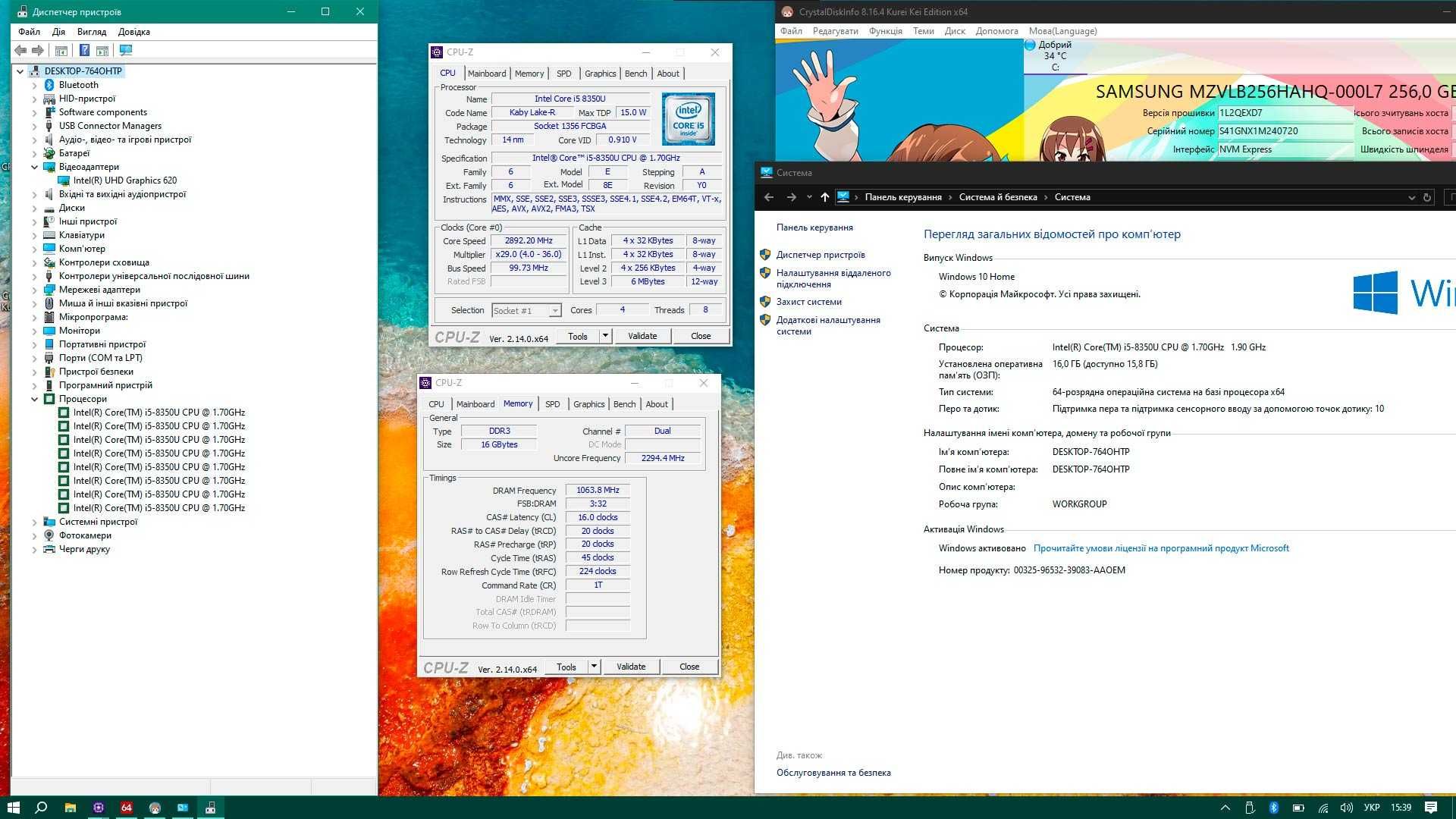Image resolution: width=1456 pixels, height=819 pixels.
Task: Open the address bar history dropdown in Система
Action: coord(1411,197)
